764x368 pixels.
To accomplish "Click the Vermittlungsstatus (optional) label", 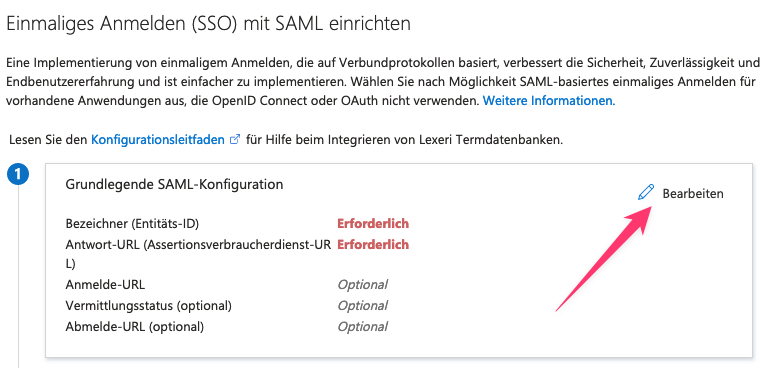I will pyautogui.click(x=148, y=306).
